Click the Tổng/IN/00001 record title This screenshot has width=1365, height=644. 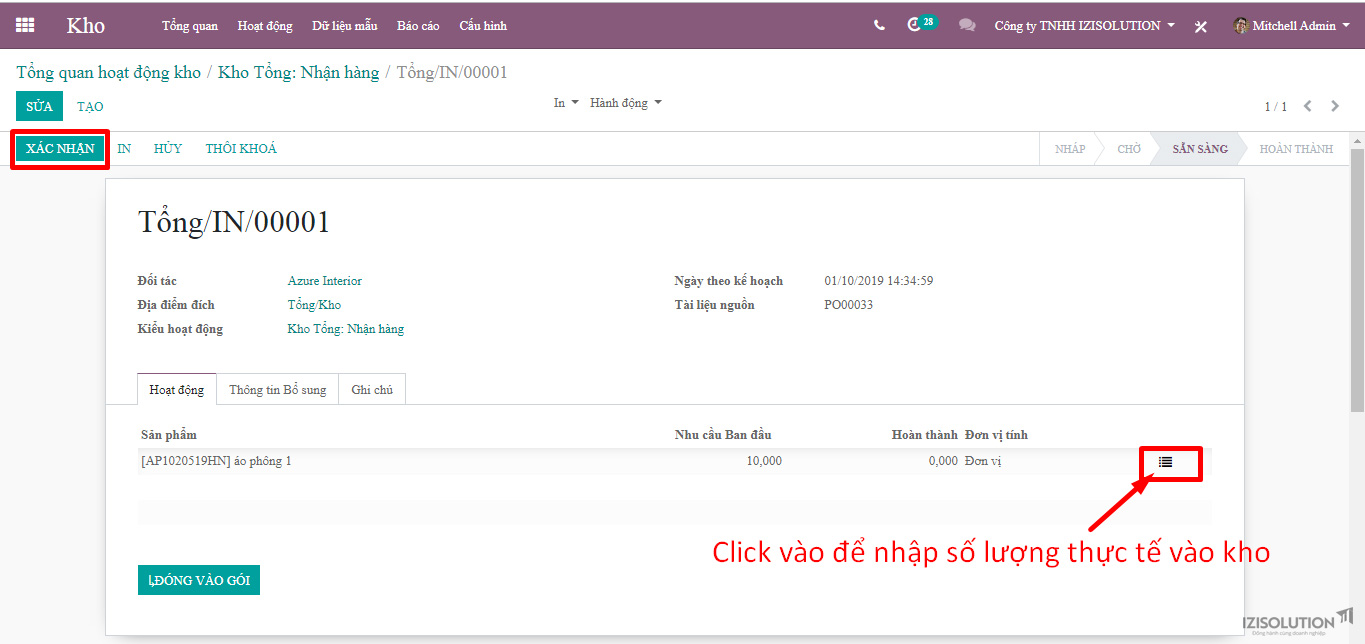(x=234, y=222)
